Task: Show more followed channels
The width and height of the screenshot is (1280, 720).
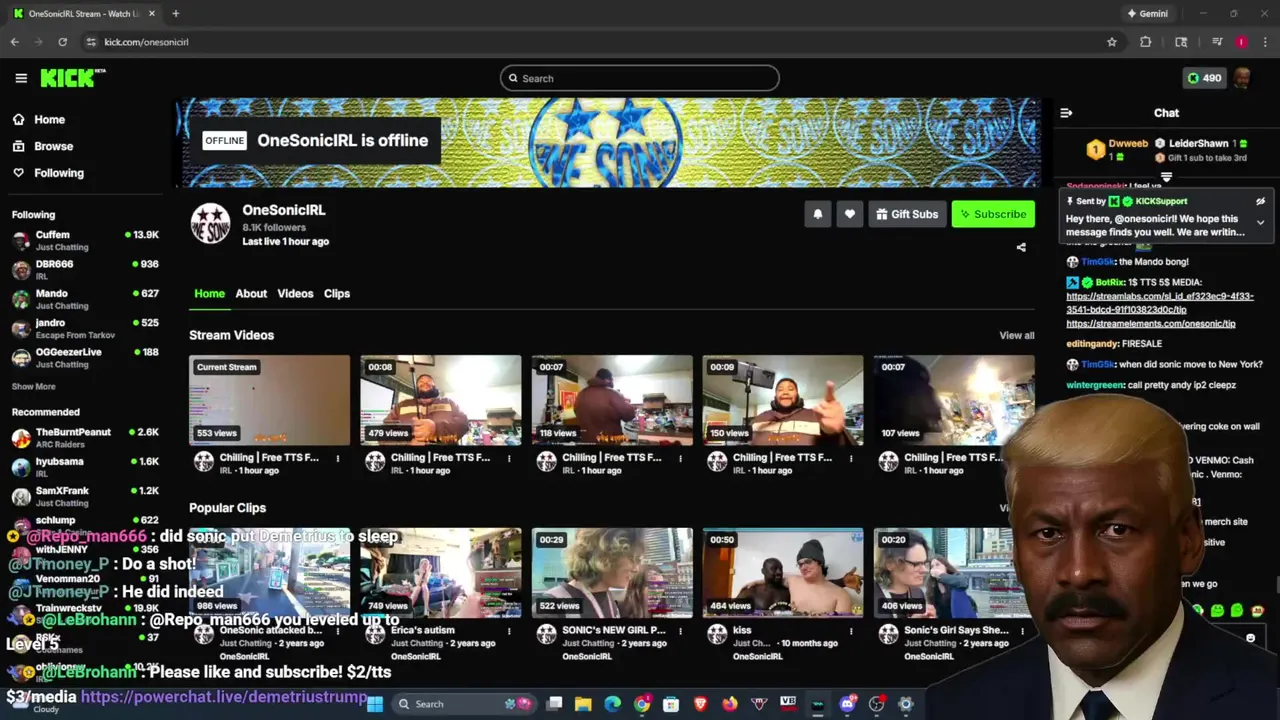Action: tap(33, 386)
